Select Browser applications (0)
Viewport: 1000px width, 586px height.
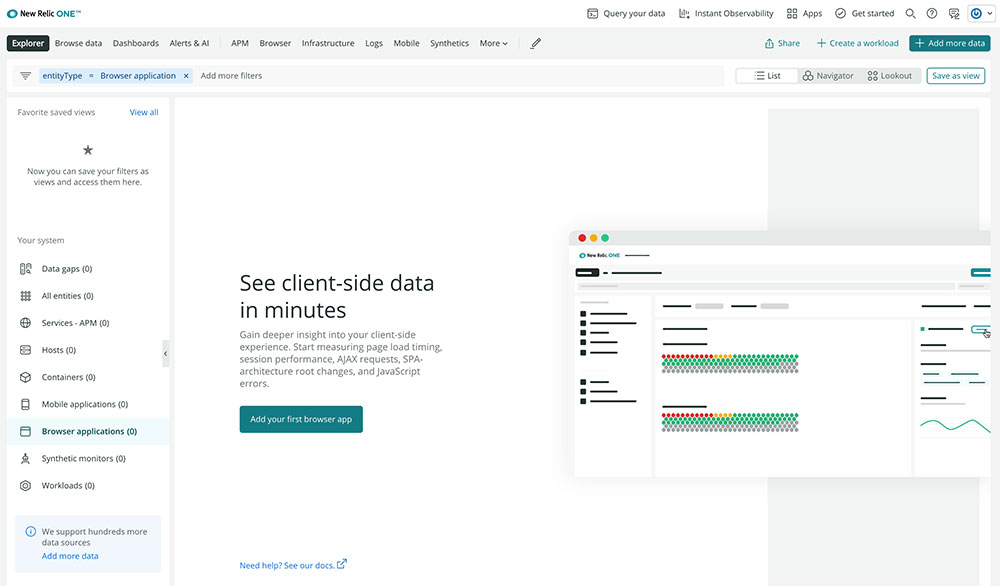(x=88, y=432)
